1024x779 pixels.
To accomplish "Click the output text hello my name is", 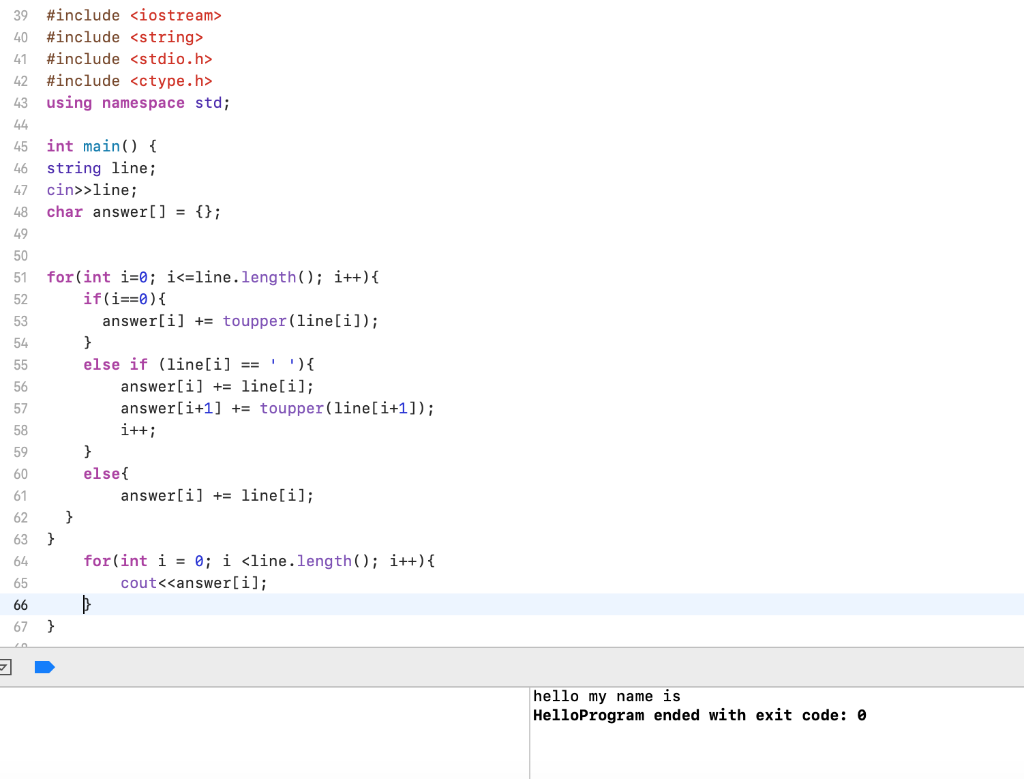I will [608, 696].
